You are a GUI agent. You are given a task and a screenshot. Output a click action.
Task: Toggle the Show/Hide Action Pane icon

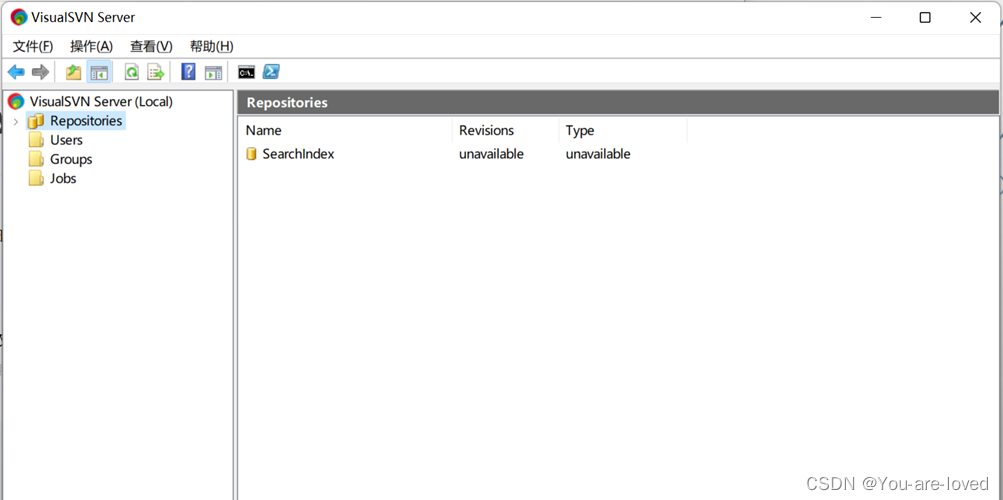[213, 72]
